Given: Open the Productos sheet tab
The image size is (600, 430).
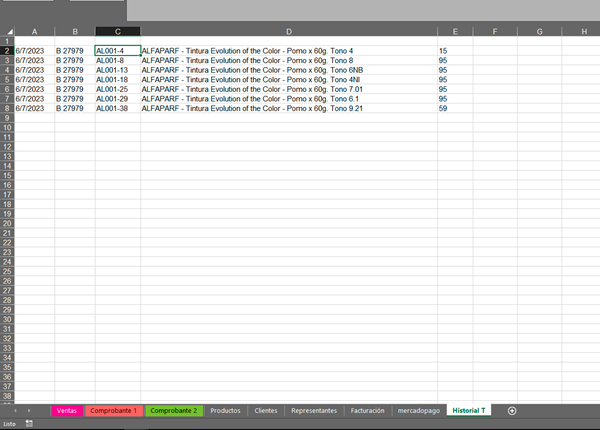Looking at the screenshot, I should 225,410.
